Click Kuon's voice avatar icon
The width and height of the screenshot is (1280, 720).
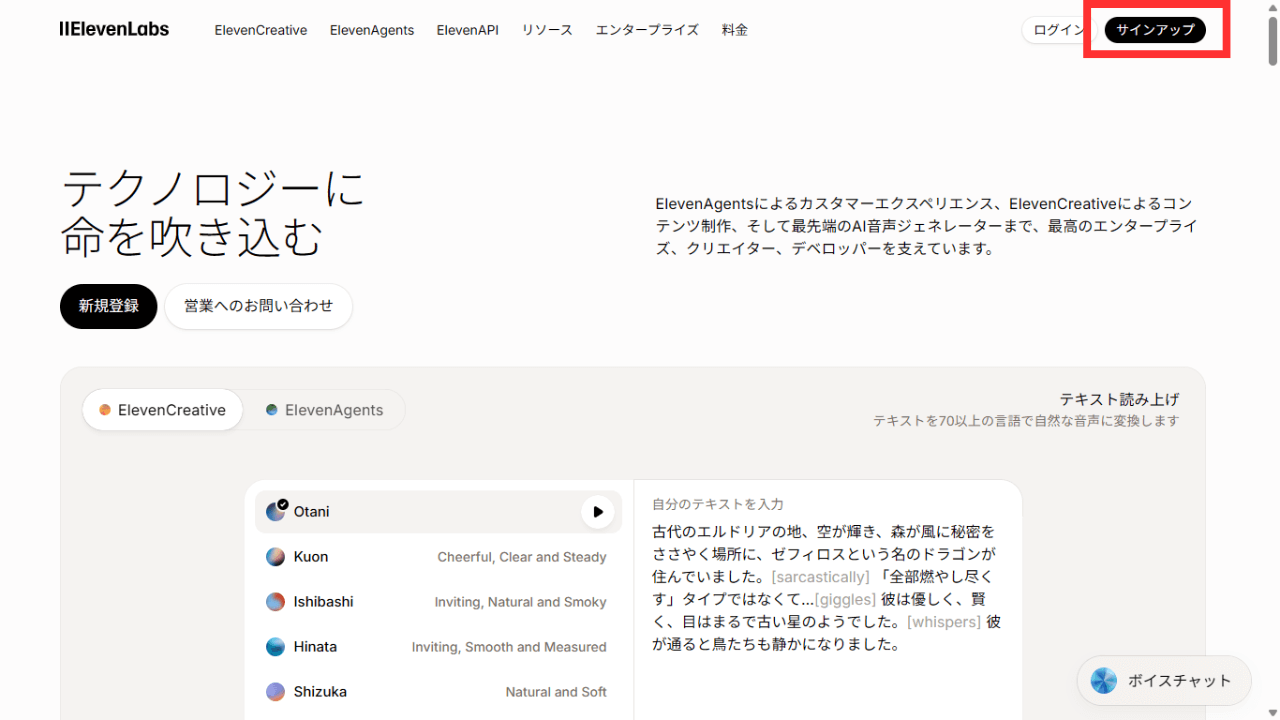click(276, 557)
